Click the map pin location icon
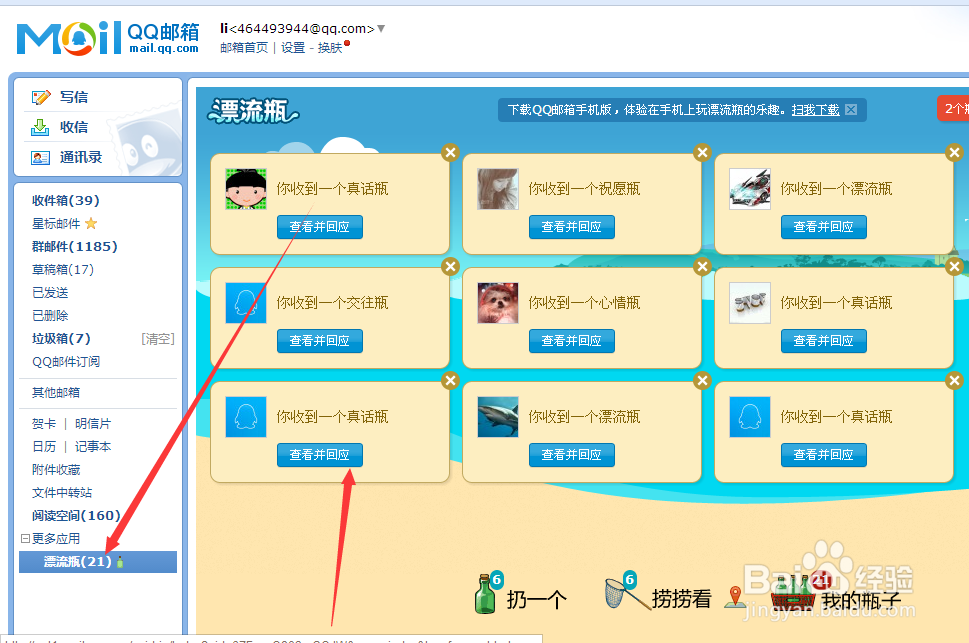This screenshot has width=969, height=643. click(735, 596)
